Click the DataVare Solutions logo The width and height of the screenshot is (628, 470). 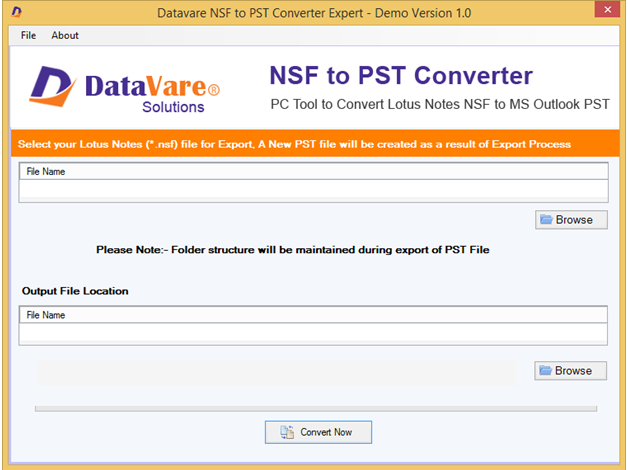125,89
